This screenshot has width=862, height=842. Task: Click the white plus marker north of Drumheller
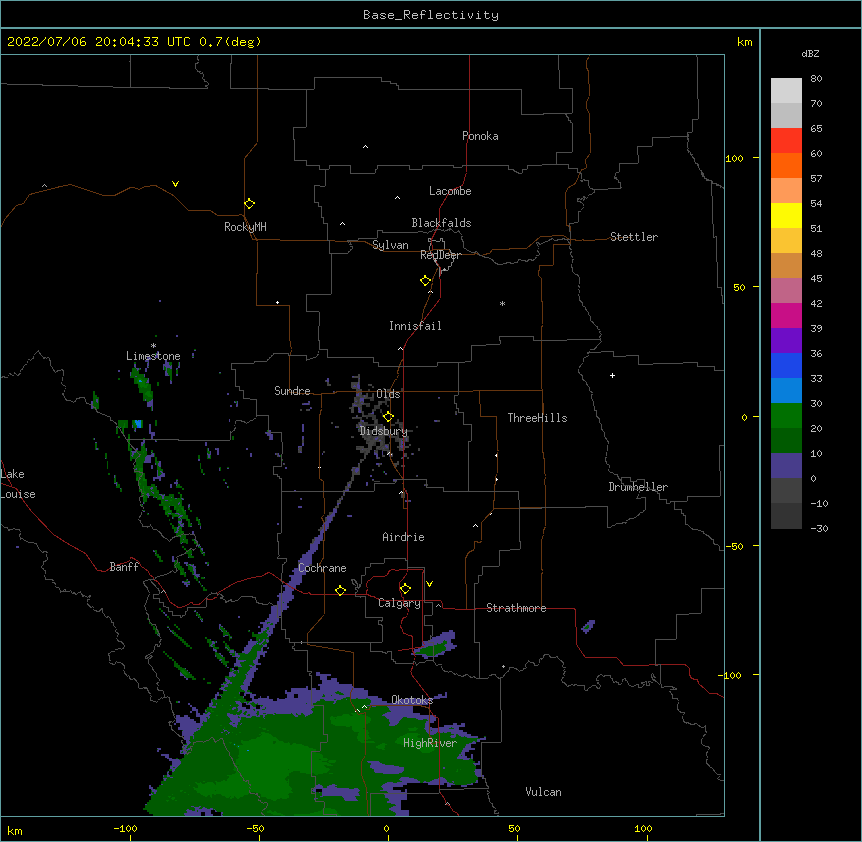[612, 375]
